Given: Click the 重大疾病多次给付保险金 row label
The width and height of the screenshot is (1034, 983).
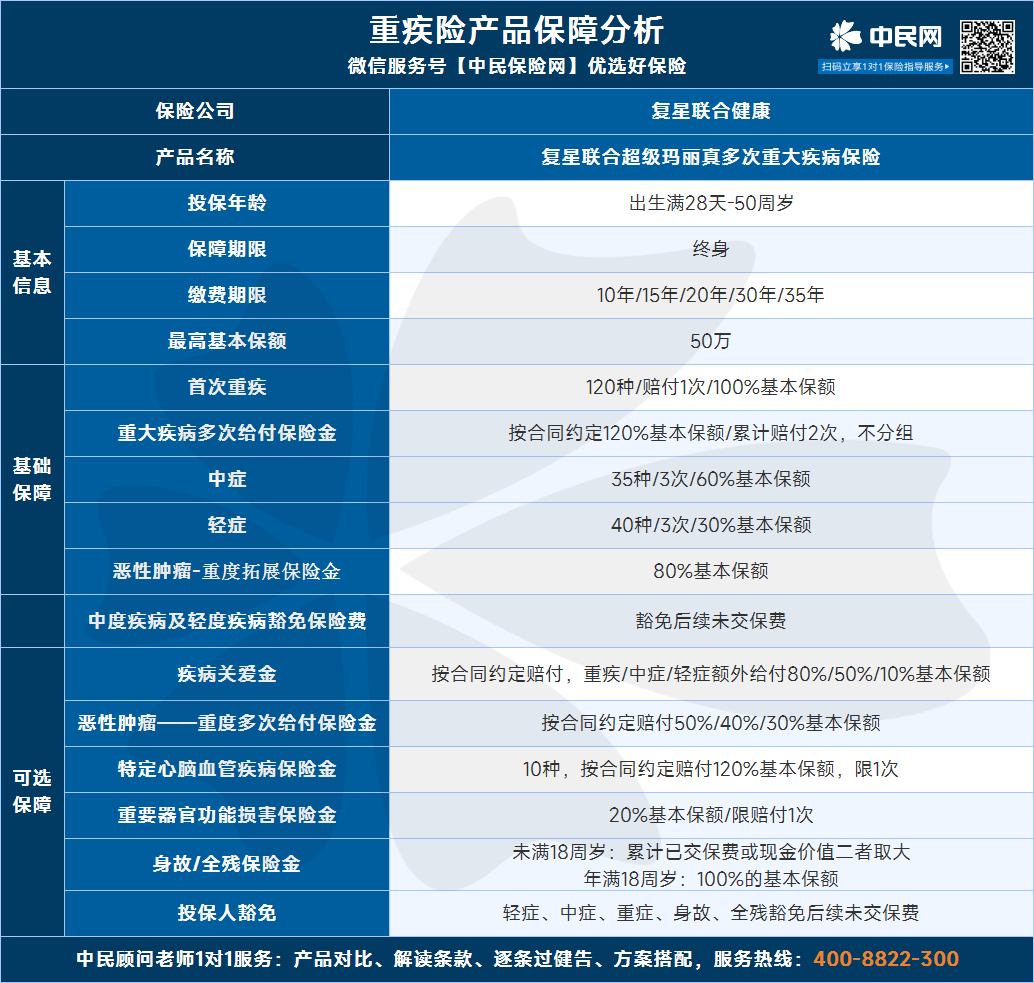Looking at the screenshot, I should click(227, 433).
